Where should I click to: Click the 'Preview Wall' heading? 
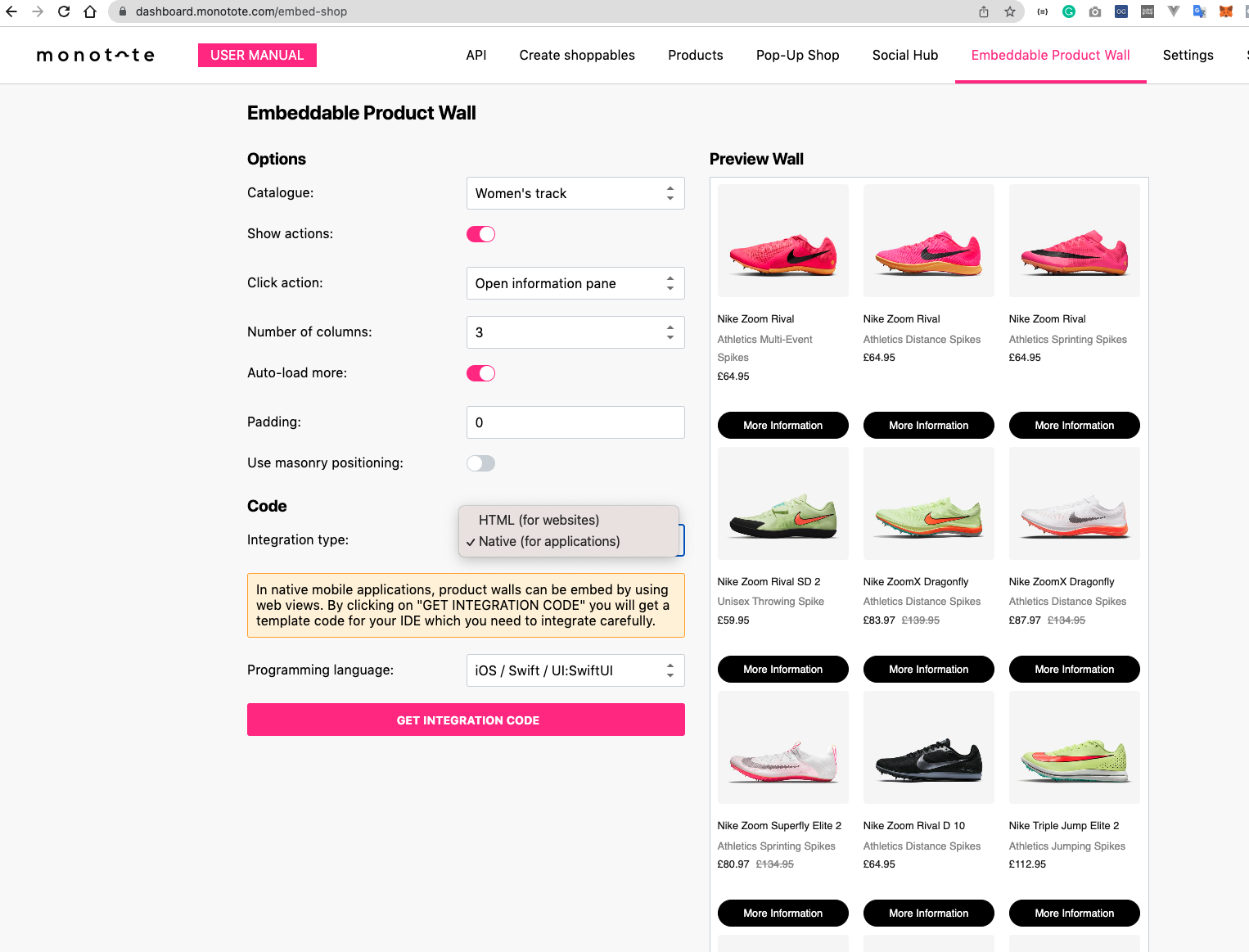click(756, 159)
